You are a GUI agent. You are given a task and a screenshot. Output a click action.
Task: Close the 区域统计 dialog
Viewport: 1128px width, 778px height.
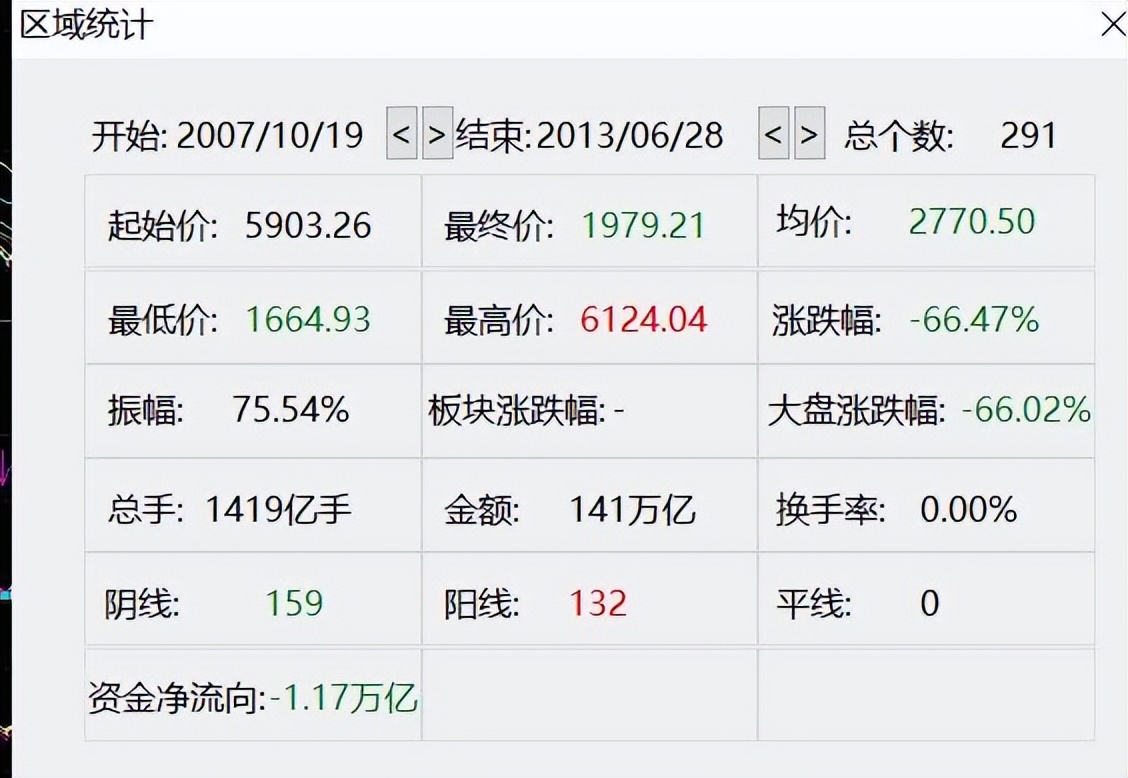(x=1113, y=24)
